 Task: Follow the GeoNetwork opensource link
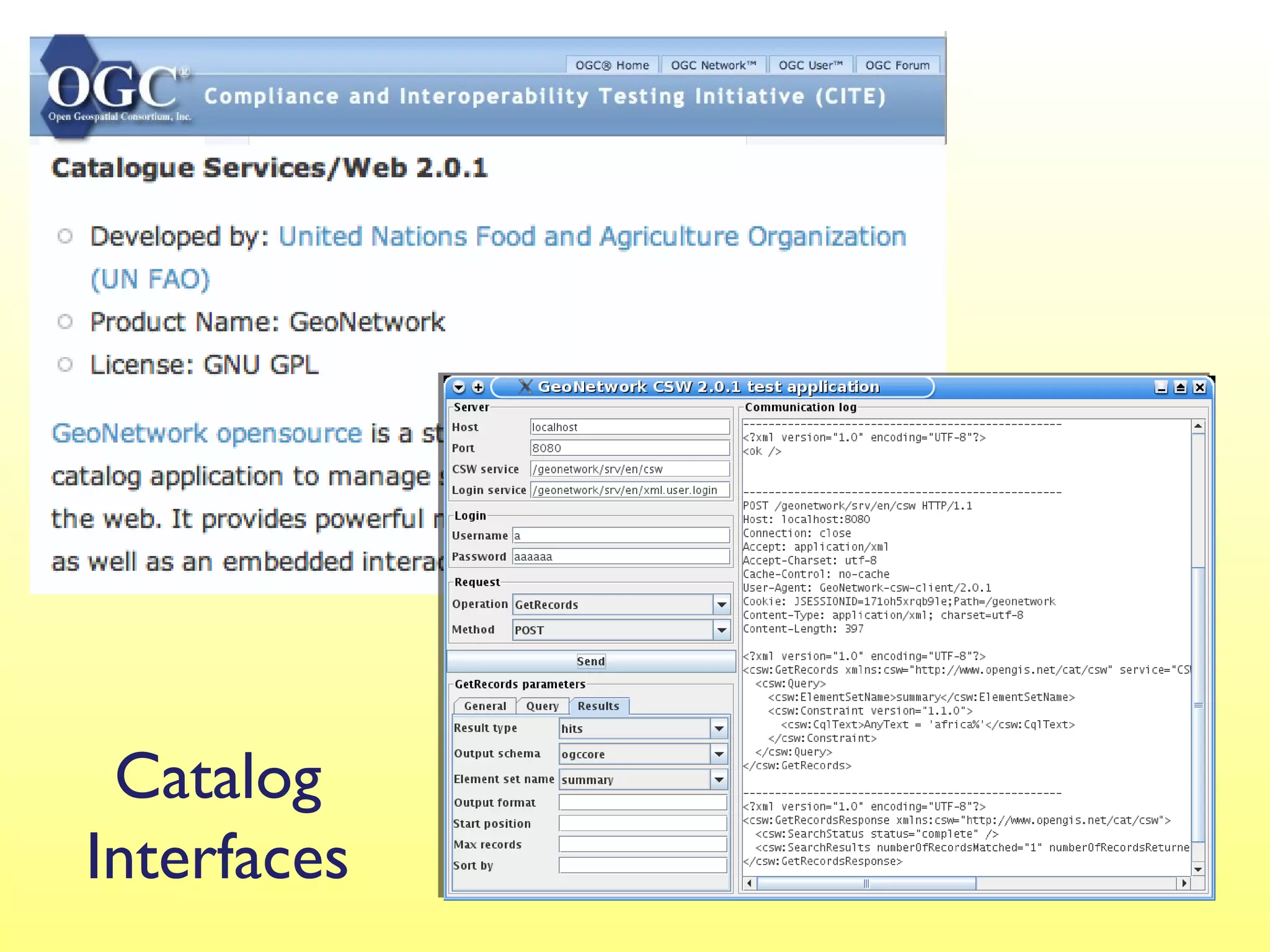coord(206,433)
